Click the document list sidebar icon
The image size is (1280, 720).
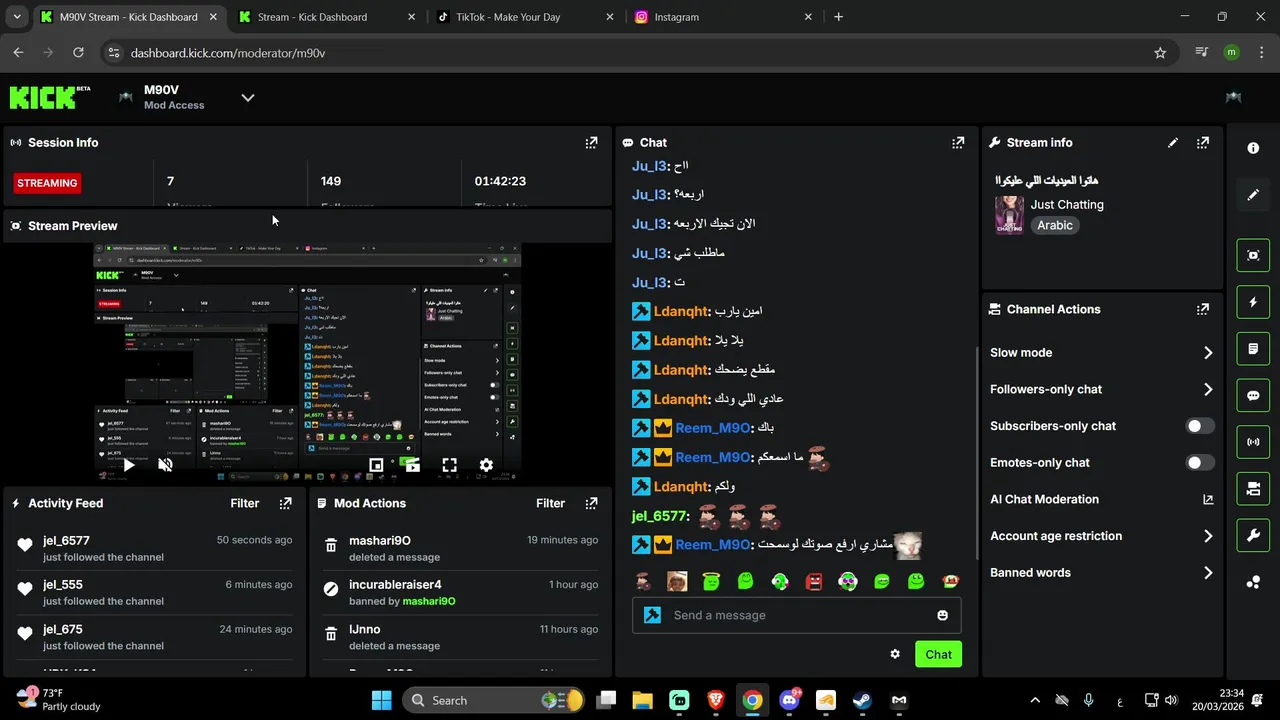[1253, 349]
